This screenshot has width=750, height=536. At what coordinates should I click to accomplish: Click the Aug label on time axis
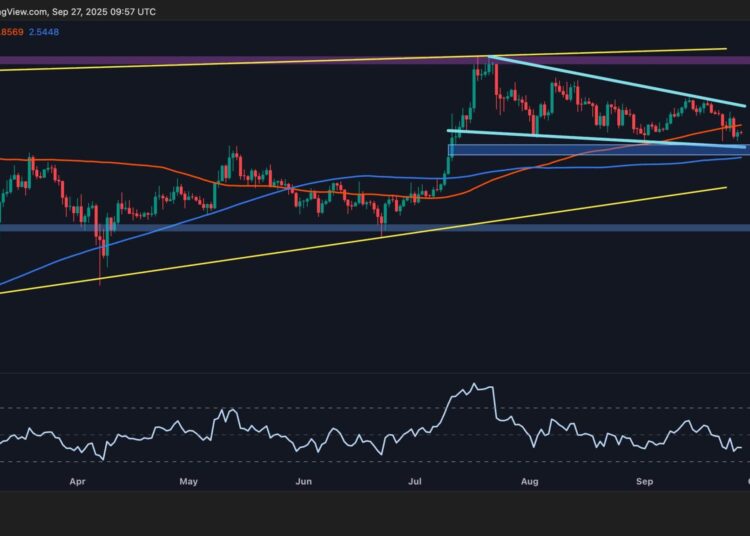click(x=529, y=481)
